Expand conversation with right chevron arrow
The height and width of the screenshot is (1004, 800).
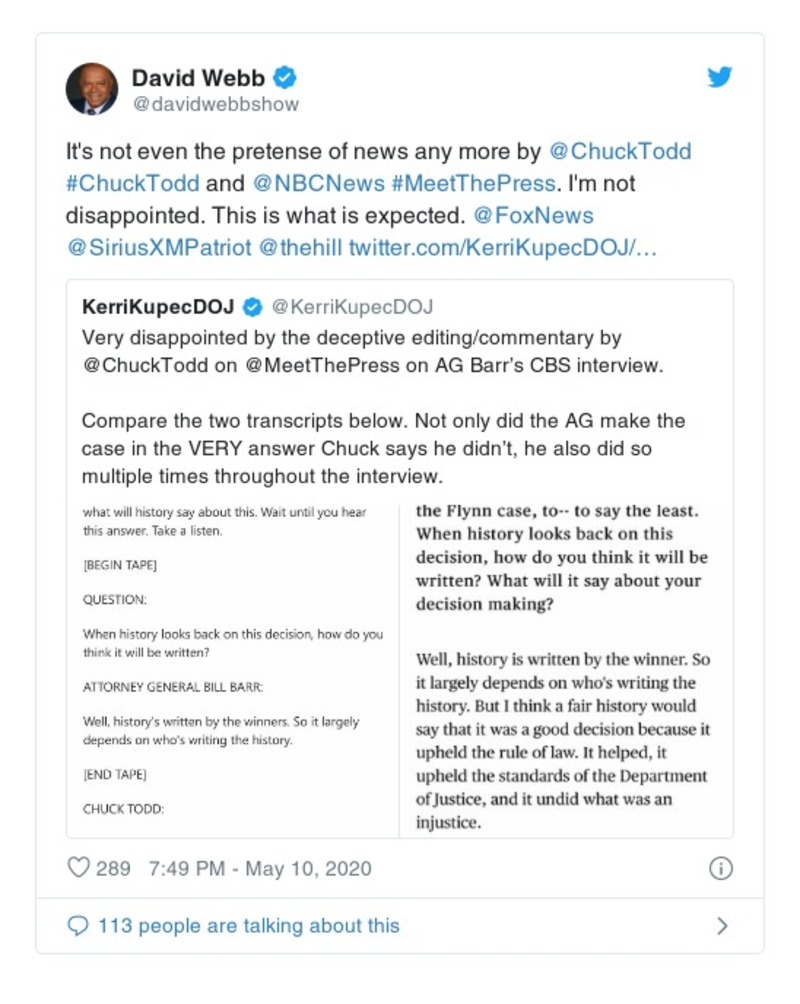click(x=722, y=926)
